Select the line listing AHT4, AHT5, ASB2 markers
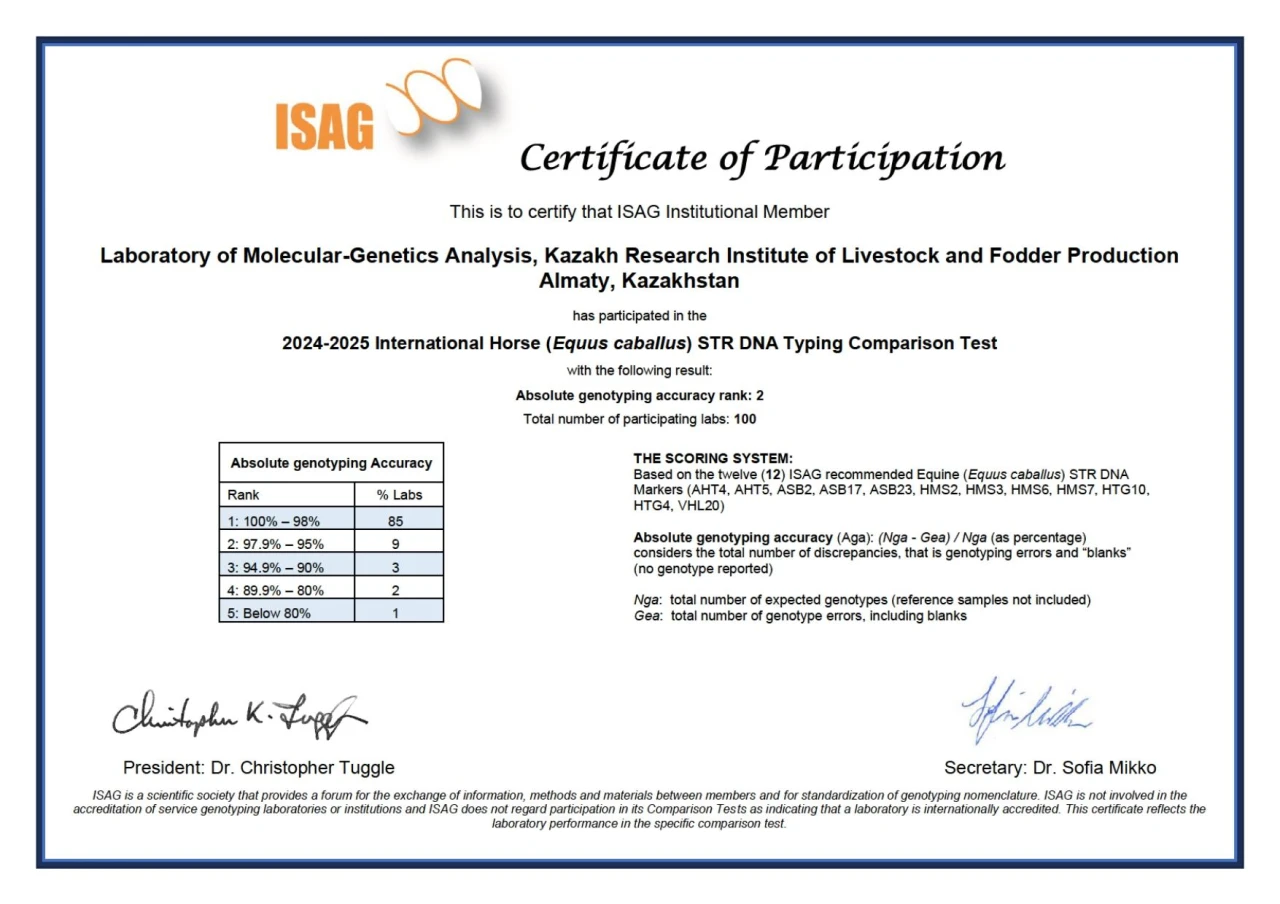 (891, 490)
